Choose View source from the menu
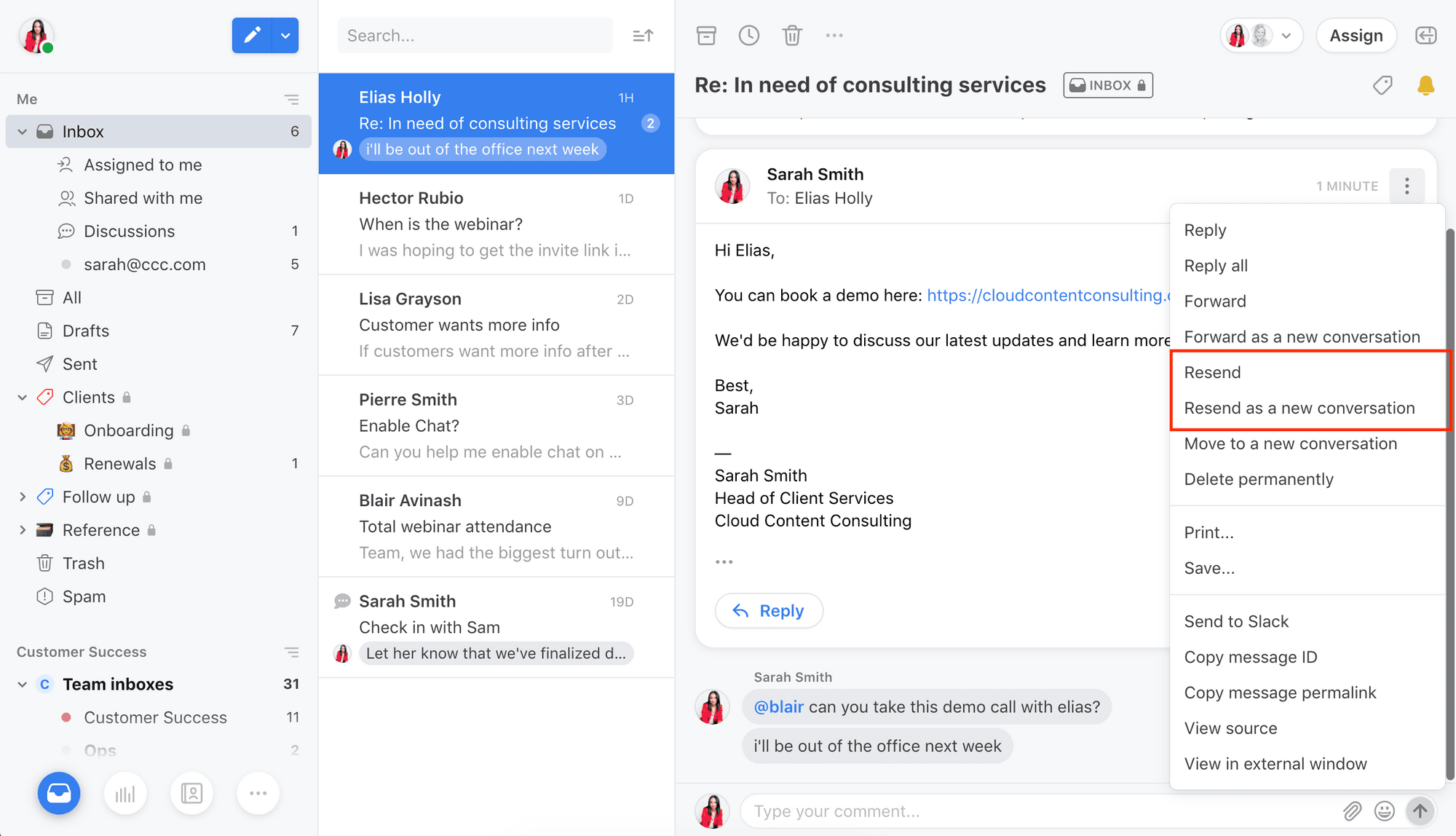The height and width of the screenshot is (836, 1456). pyautogui.click(x=1307, y=729)
